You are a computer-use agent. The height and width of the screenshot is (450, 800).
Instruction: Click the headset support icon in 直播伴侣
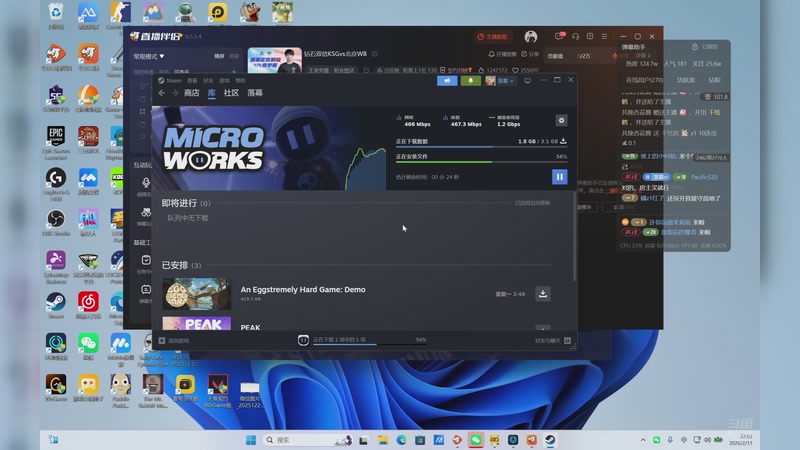[x=576, y=36]
